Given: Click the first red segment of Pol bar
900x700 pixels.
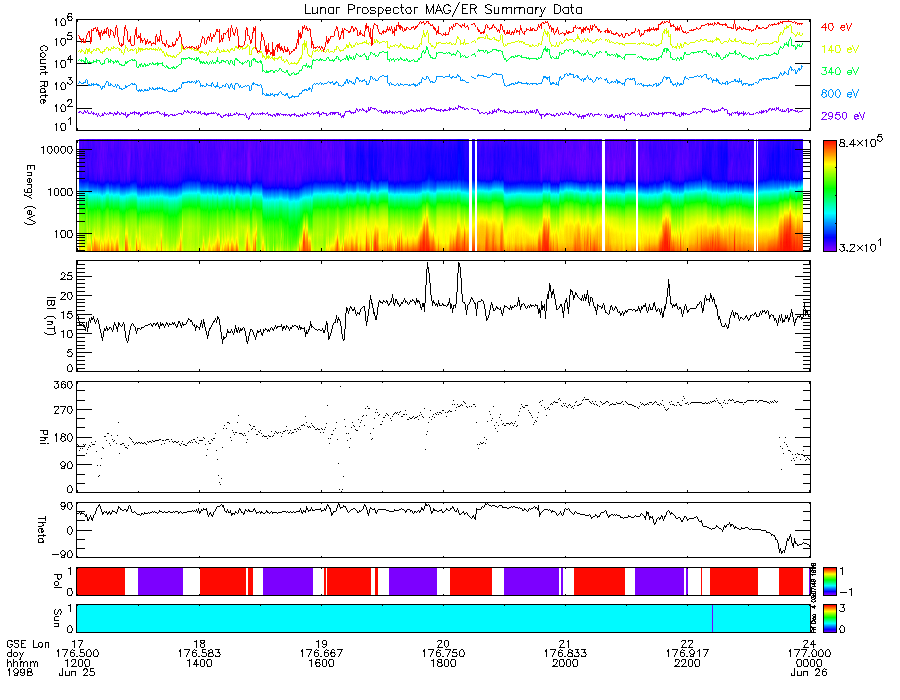Looking at the screenshot, I should pos(100,581).
